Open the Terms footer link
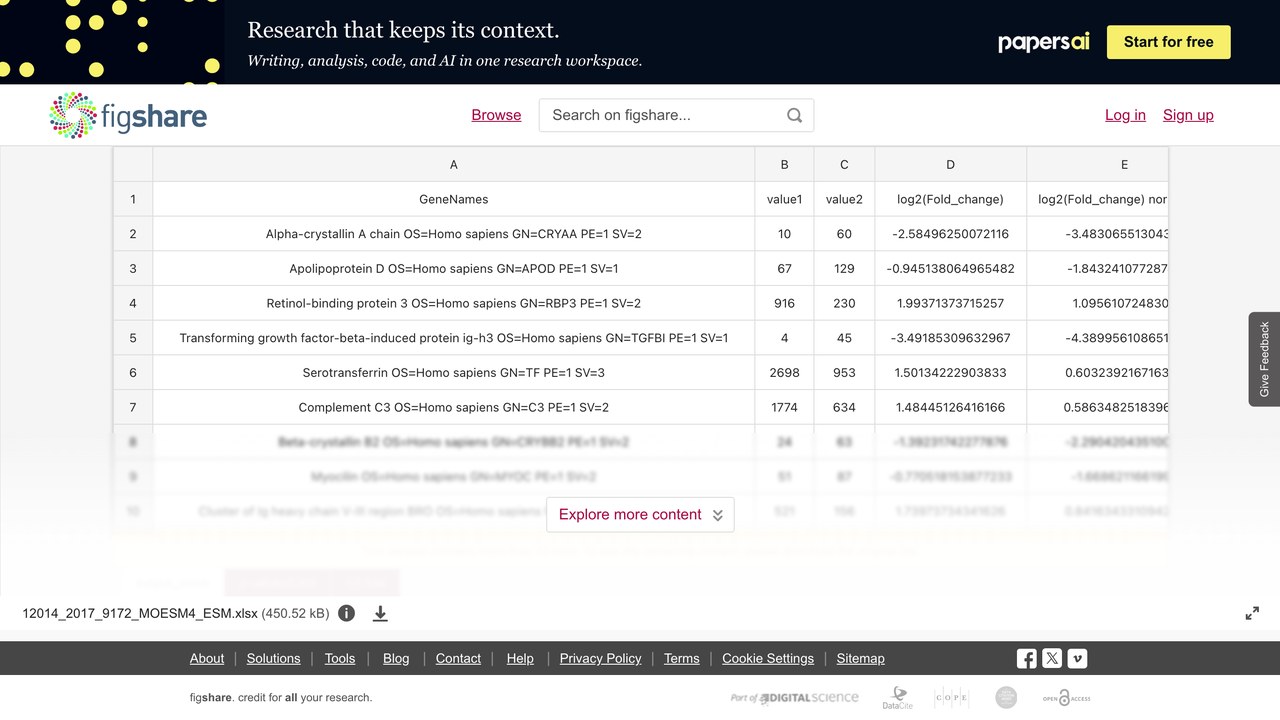Screen dimensions: 1280x720 [682, 658]
